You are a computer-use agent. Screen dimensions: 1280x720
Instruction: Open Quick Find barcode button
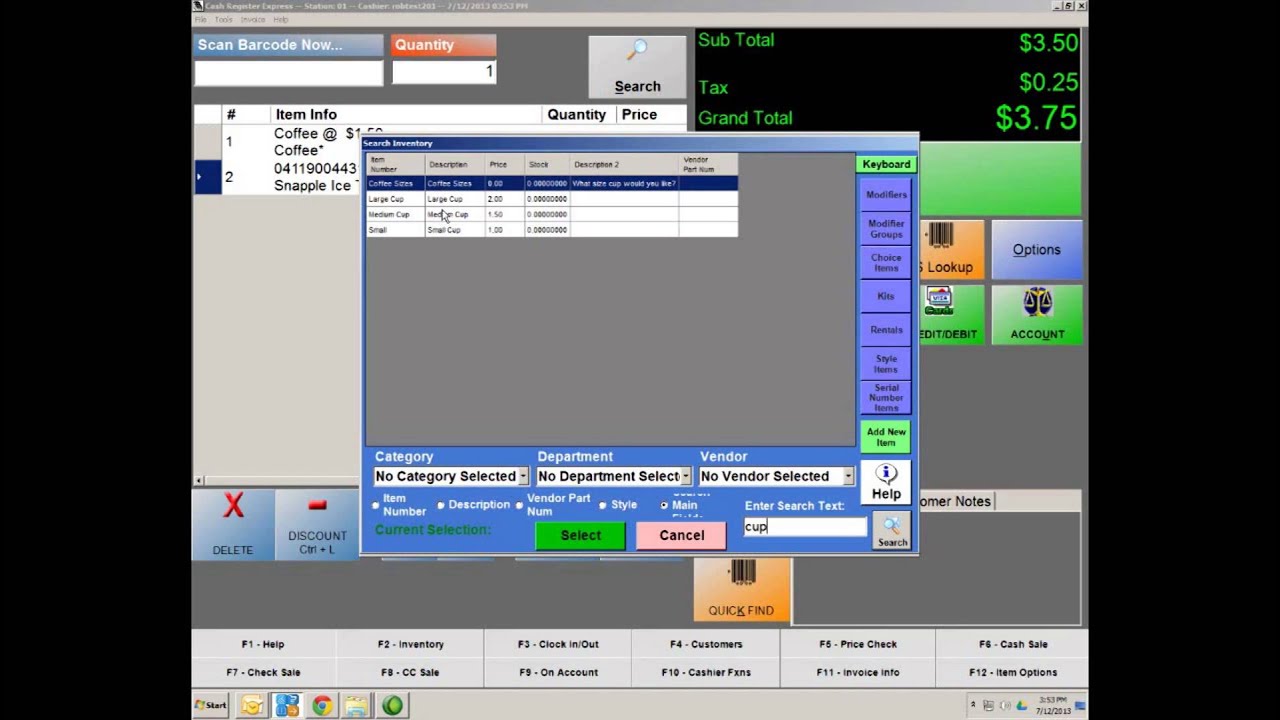(x=741, y=589)
